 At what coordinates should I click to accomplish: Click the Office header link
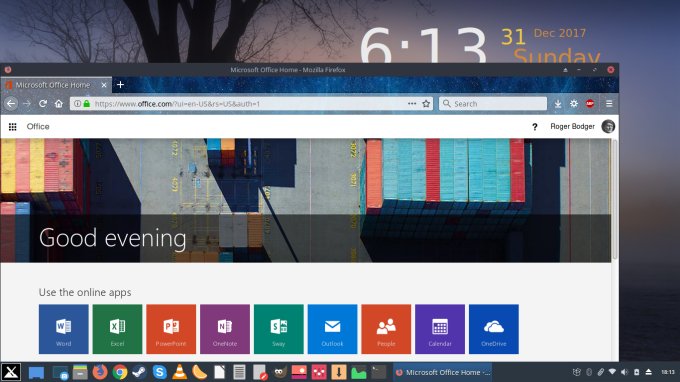click(x=38, y=127)
